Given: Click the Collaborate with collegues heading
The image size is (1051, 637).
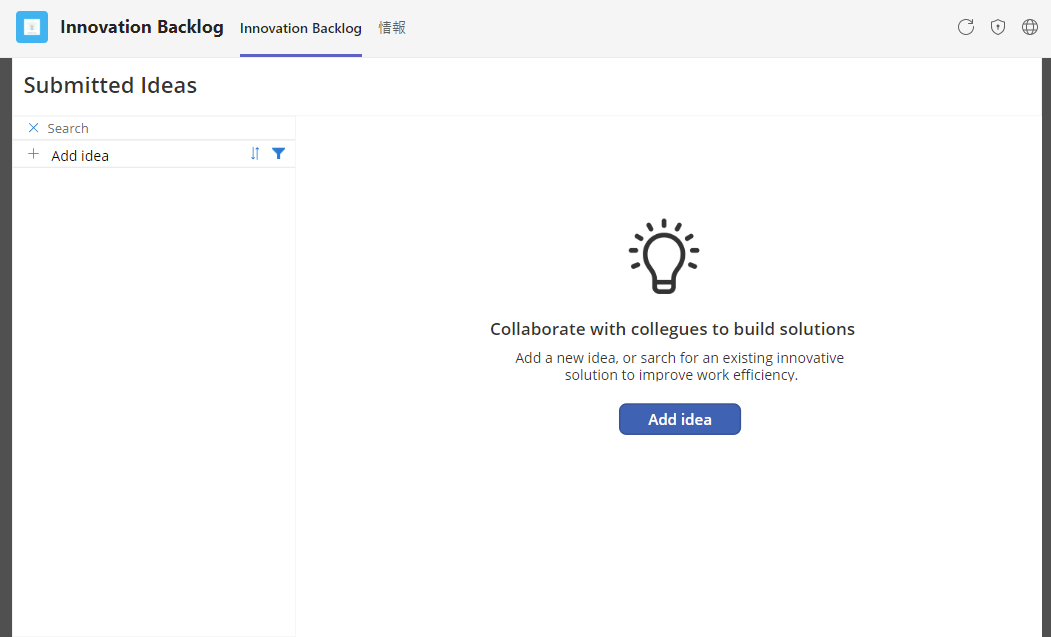Looking at the screenshot, I should 672,329.
